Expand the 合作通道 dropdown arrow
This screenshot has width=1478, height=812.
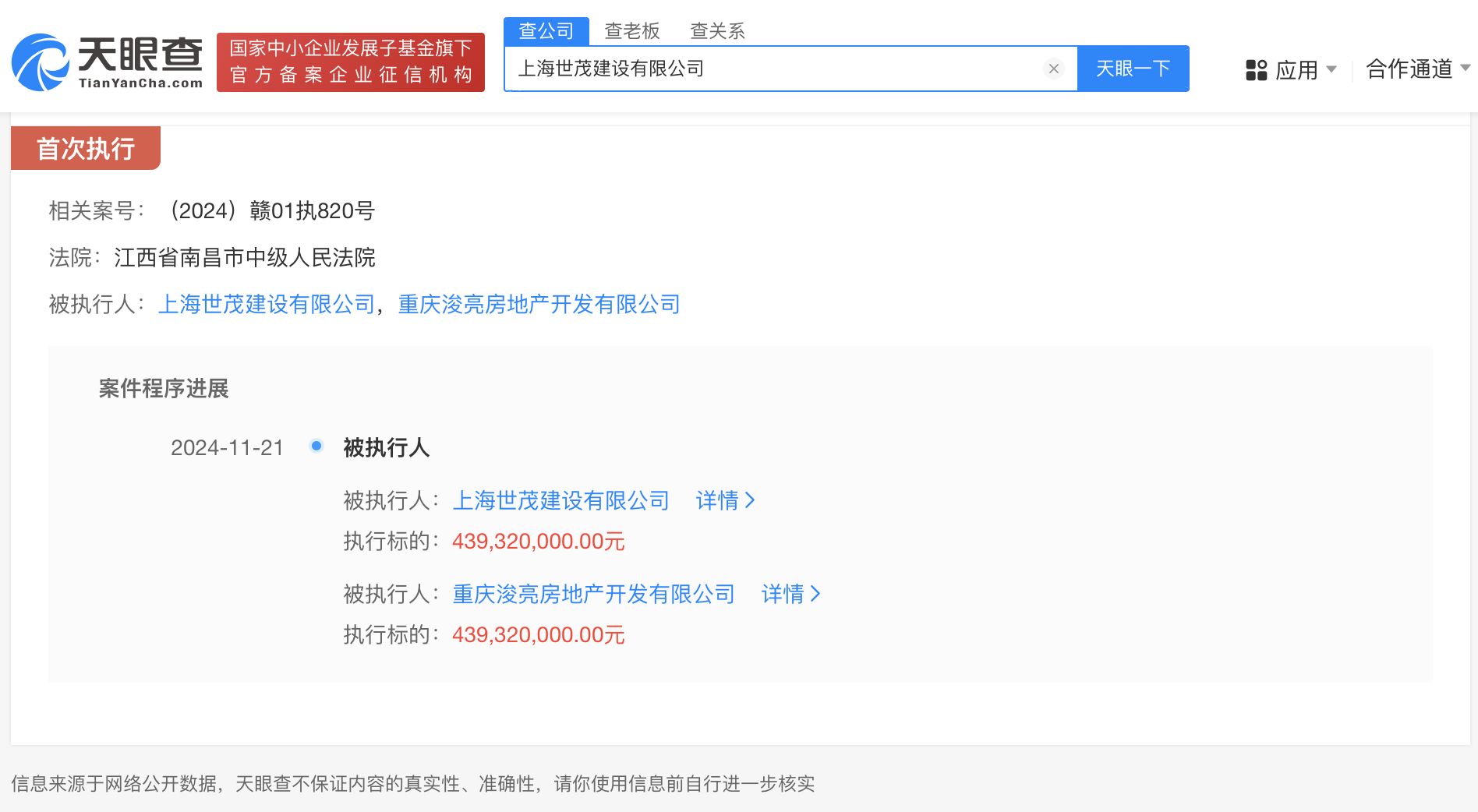[1466, 68]
